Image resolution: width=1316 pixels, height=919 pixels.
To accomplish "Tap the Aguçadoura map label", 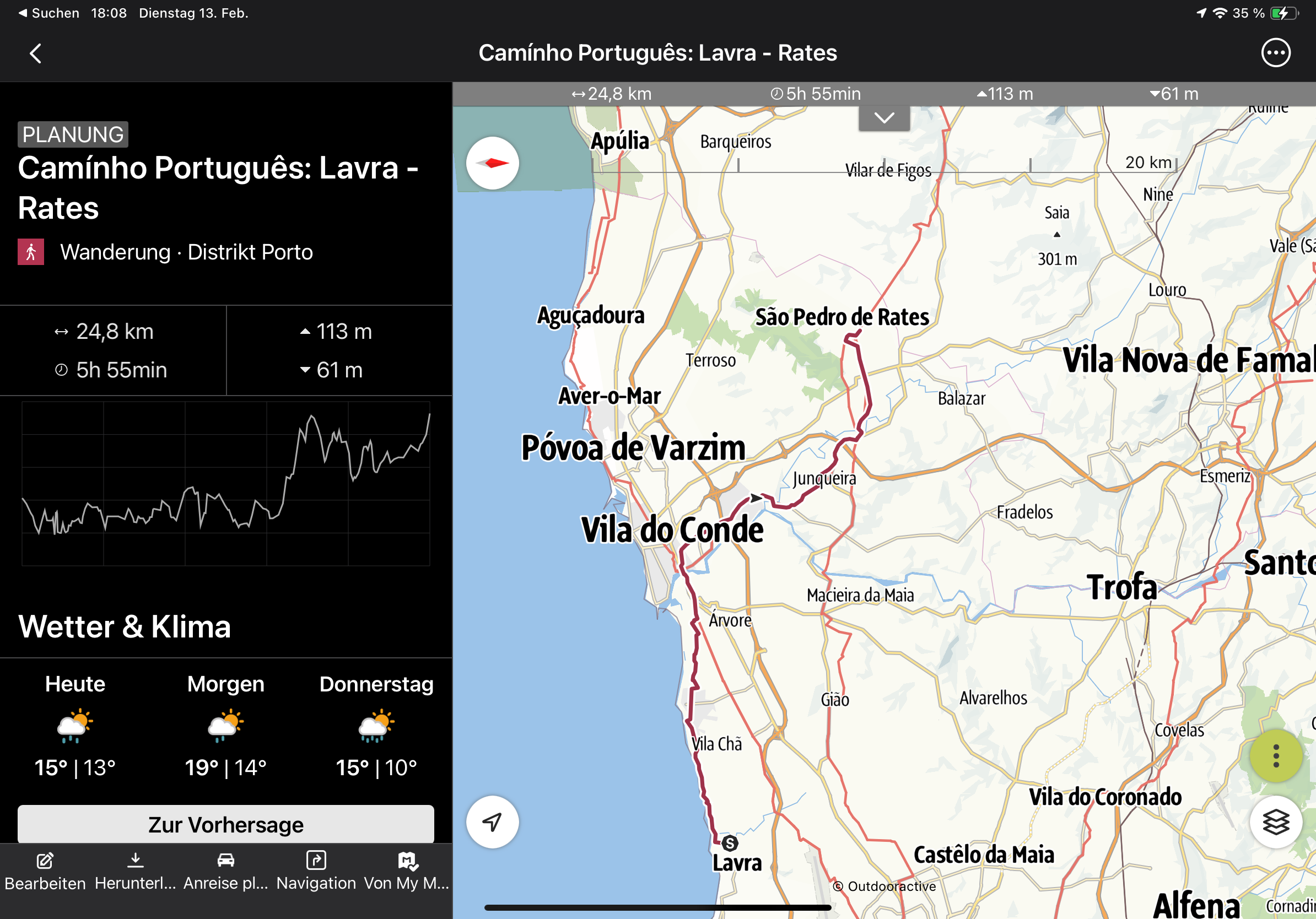I will click(591, 316).
